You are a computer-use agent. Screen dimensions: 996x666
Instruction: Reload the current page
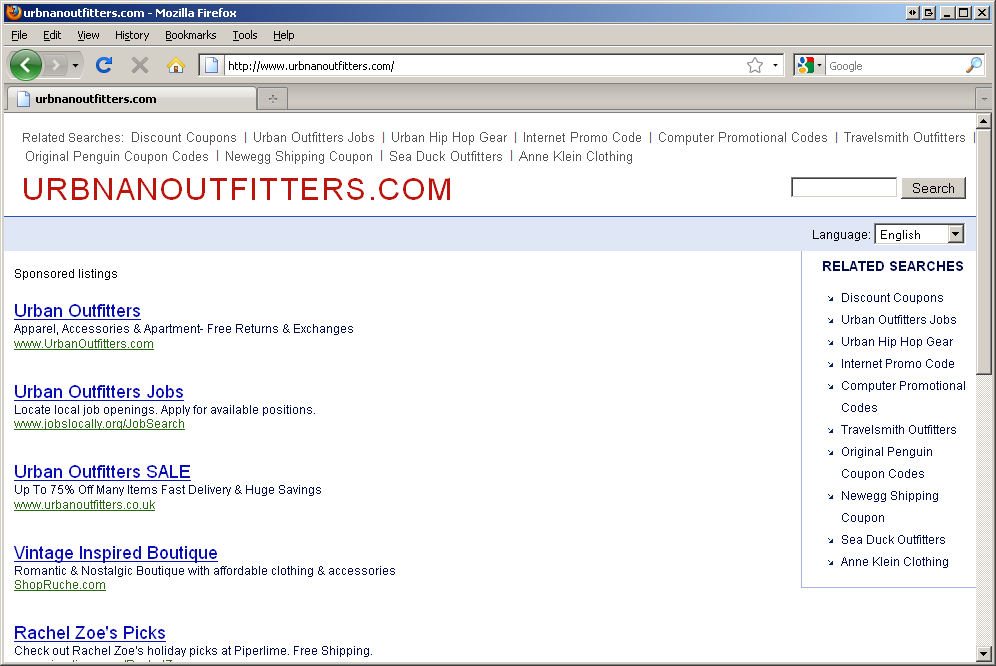pyautogui.click(x=104, y=65)
